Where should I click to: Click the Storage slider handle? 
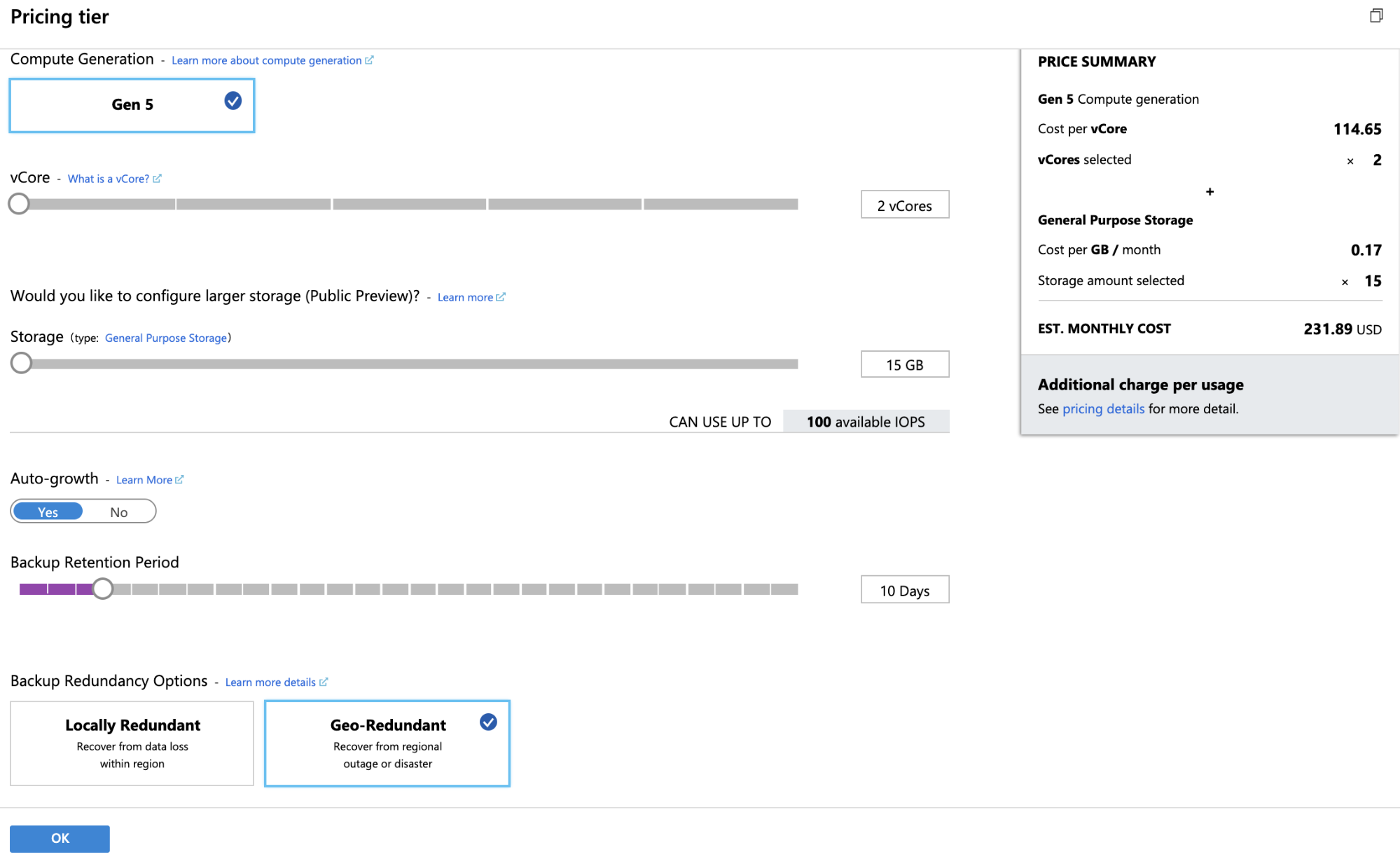click(x=22, y=363)
